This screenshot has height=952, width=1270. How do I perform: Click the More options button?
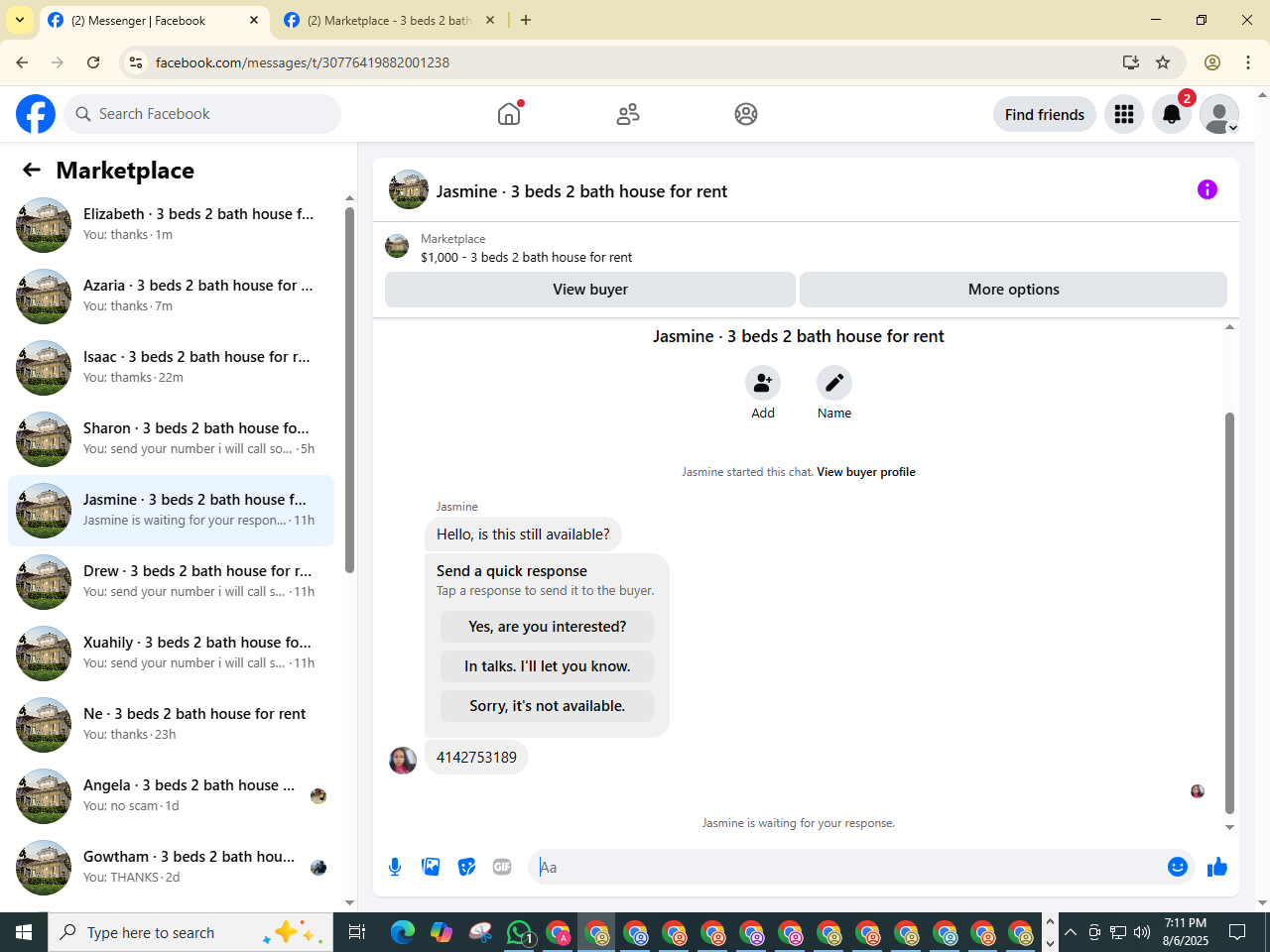1013,290
